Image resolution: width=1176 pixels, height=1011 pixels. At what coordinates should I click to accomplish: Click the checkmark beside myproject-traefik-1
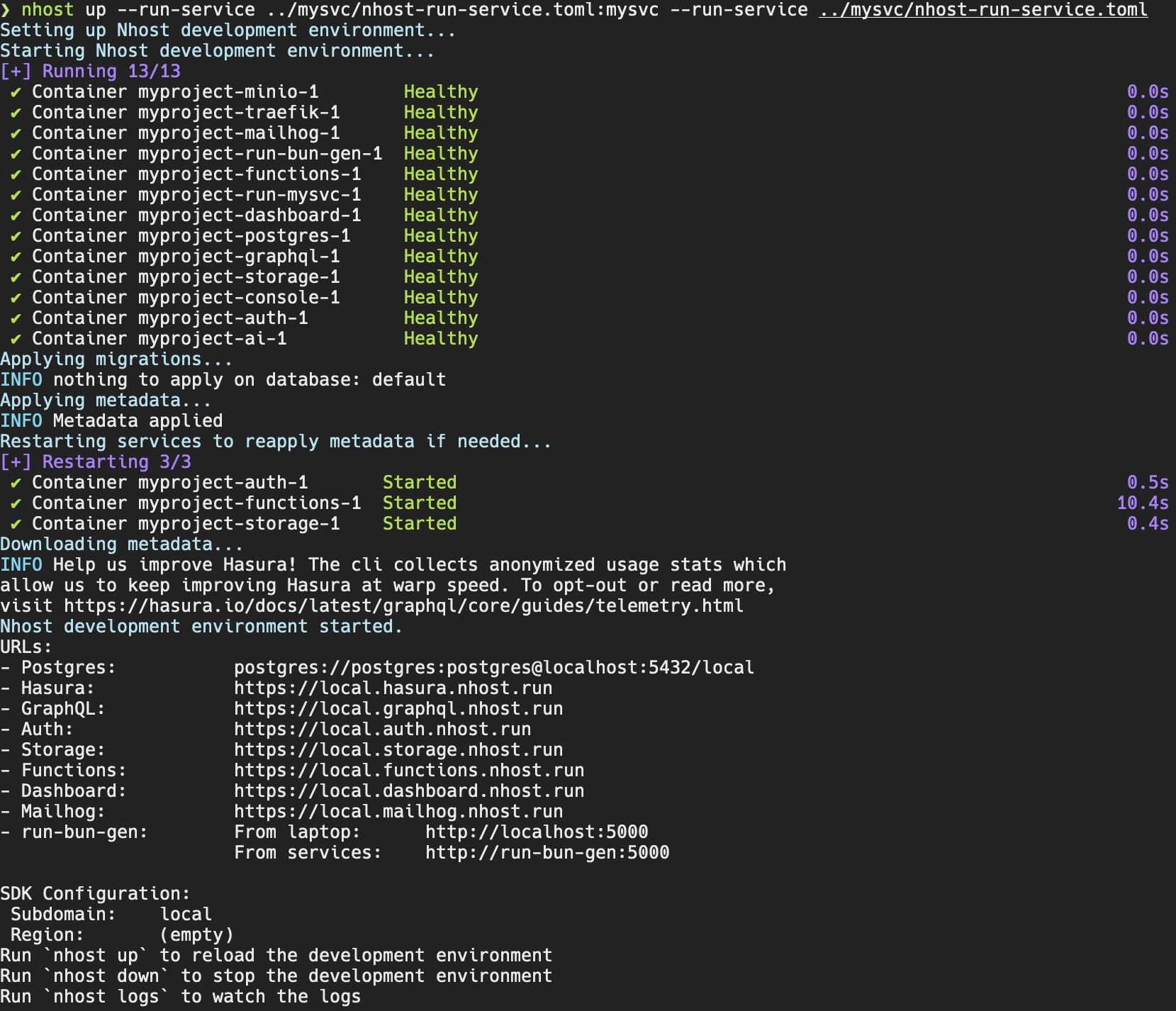pyautogui.click(x=15, y=112)
